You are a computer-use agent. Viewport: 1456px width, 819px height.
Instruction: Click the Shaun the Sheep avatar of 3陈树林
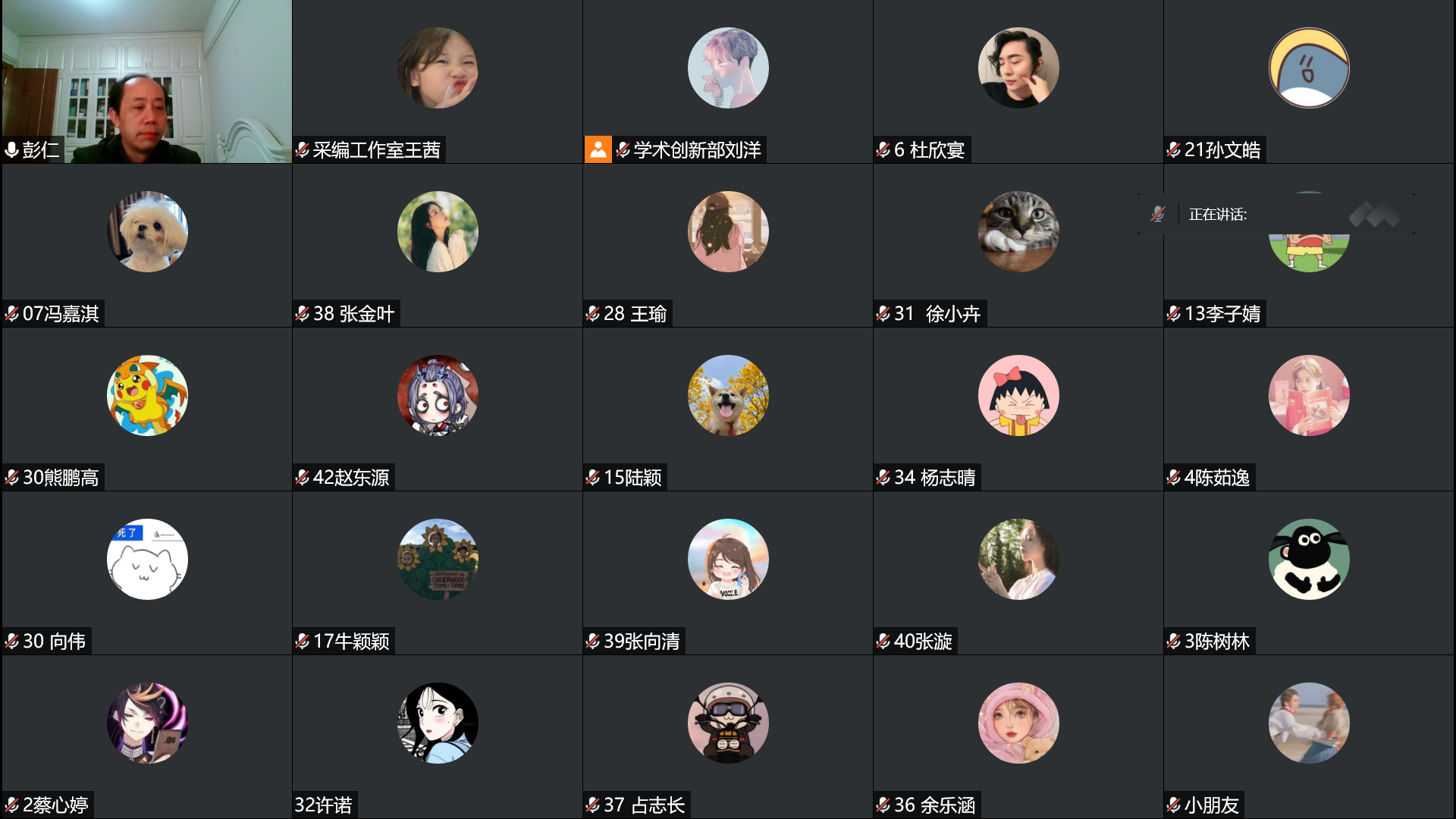[1309, 559]
